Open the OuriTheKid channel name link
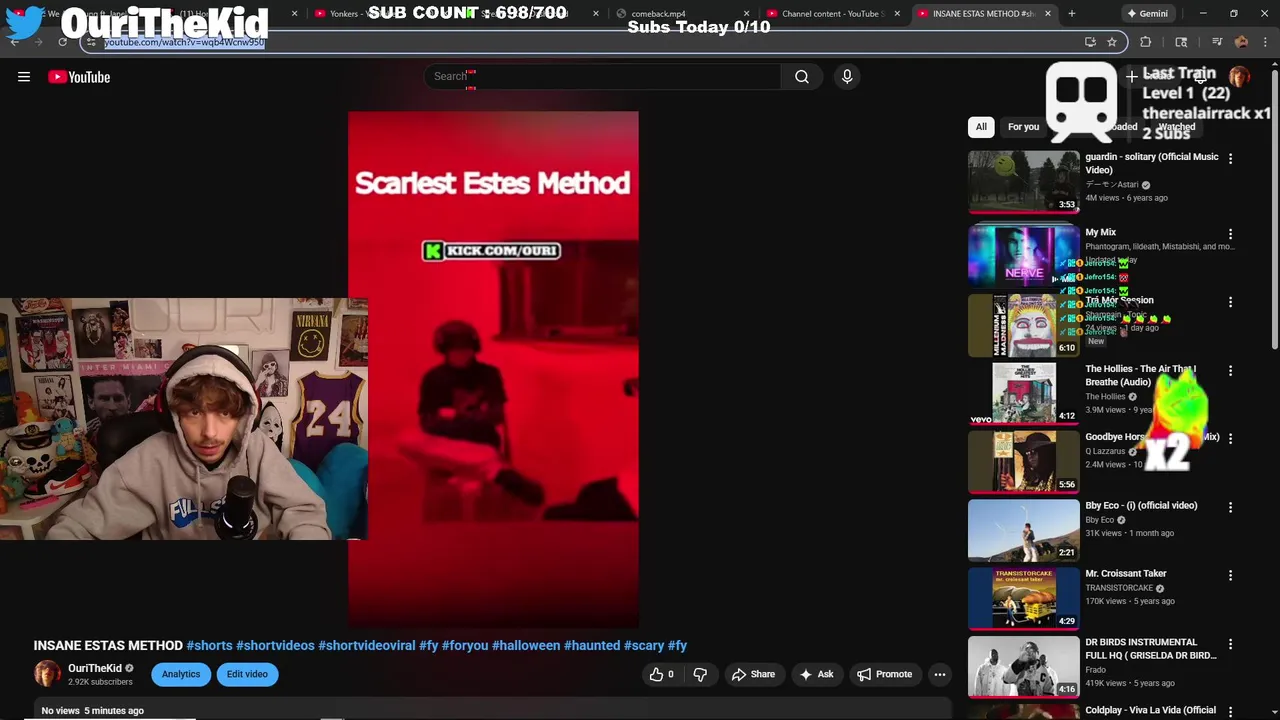The height and width of the screenshot is (720, 1280). click(95, 668)
